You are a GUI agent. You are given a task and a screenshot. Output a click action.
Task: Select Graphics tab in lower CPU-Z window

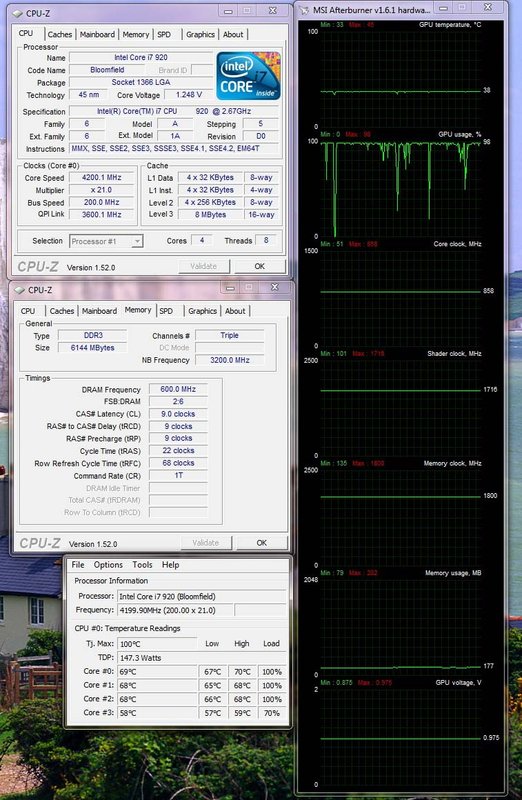(202, 311)
